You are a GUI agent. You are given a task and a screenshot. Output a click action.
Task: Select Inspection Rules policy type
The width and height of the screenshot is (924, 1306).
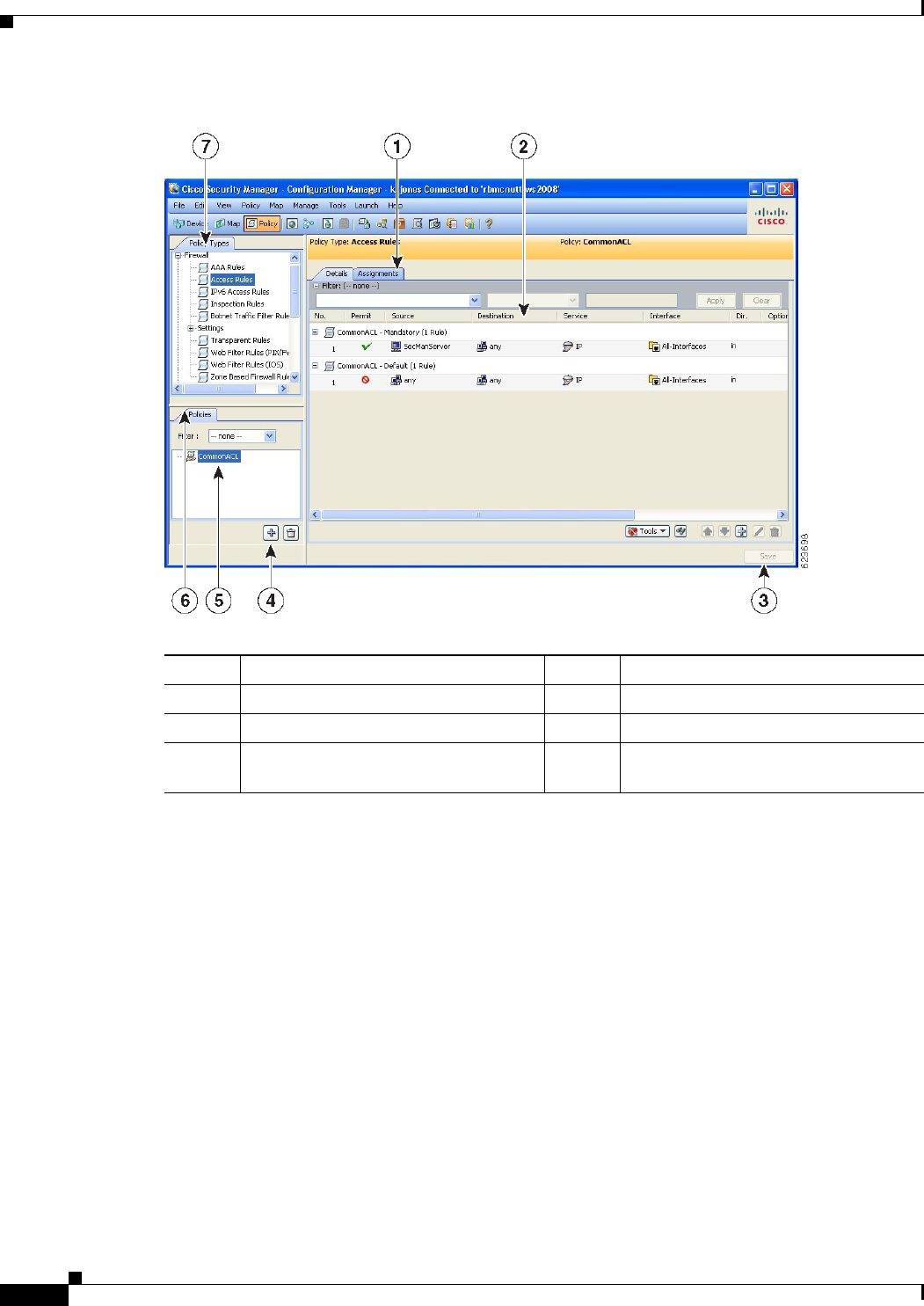(x=236, y=304)
